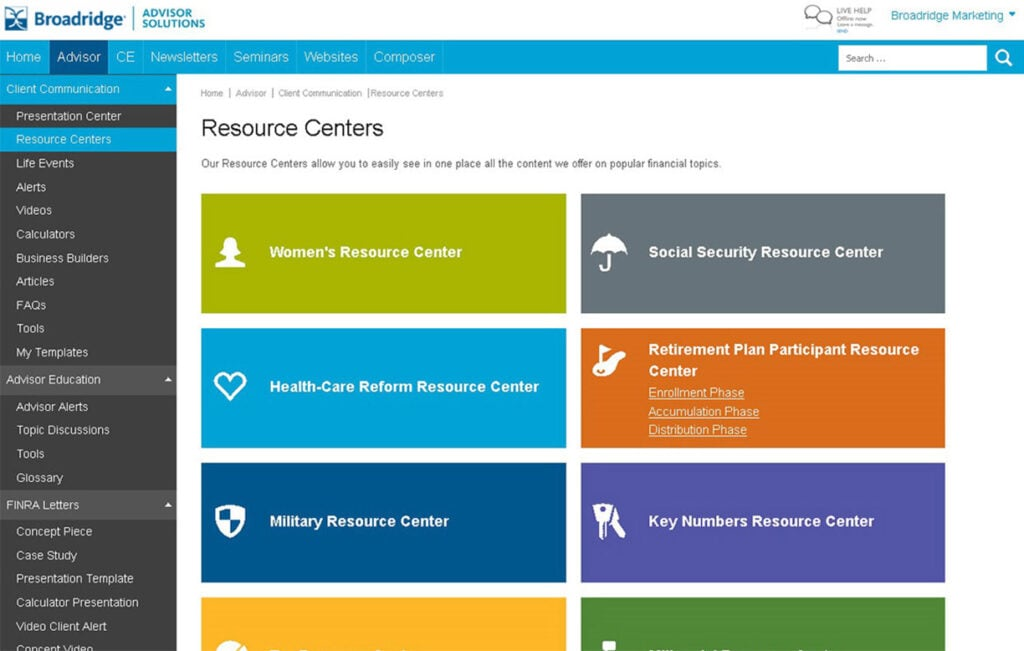The image size is (1024, 651).
Task: Click the woman silhouette icon on Women's Resource Center
Action: [x=229, y=252]
